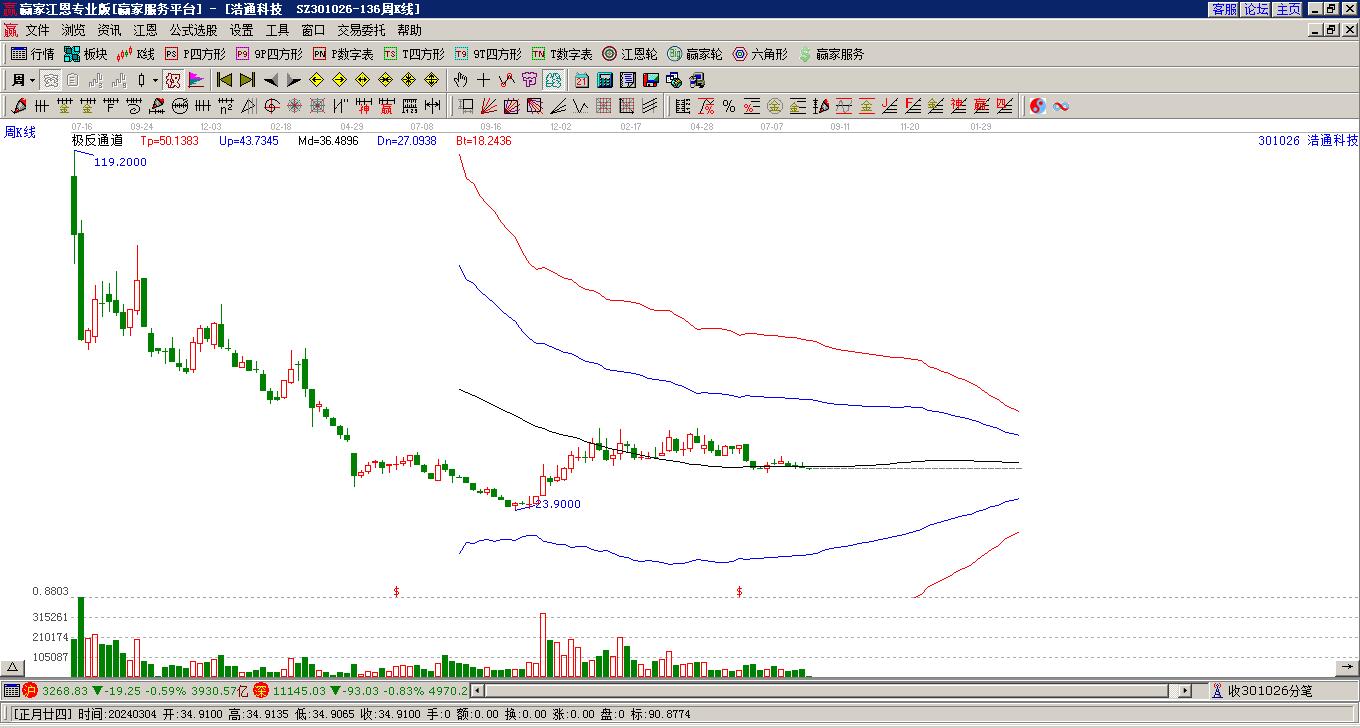The width and height of the screenshot is (1360, 728).
Task: Click the Gann fan lines icon
Action: (x=489, y=106)
